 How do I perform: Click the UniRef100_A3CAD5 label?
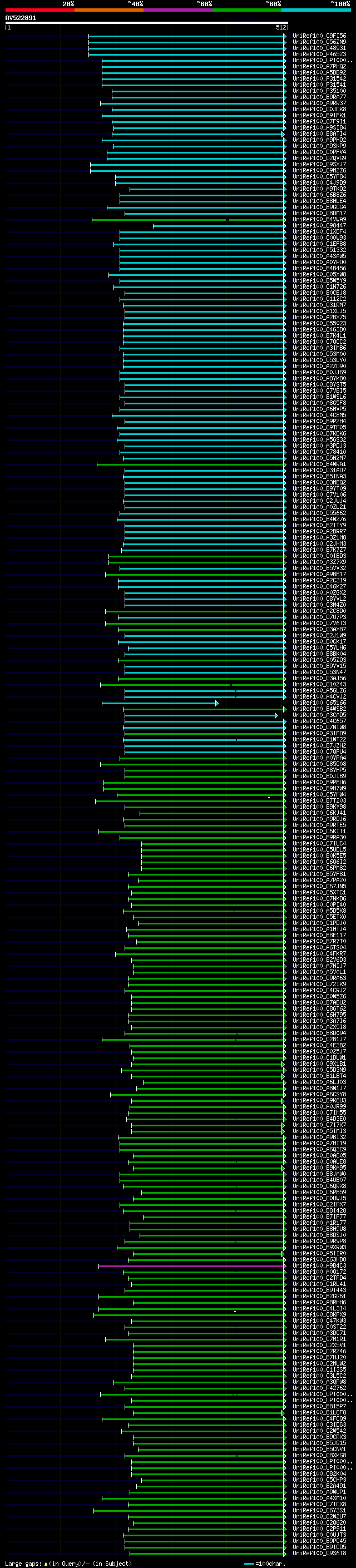coord(319,715)
